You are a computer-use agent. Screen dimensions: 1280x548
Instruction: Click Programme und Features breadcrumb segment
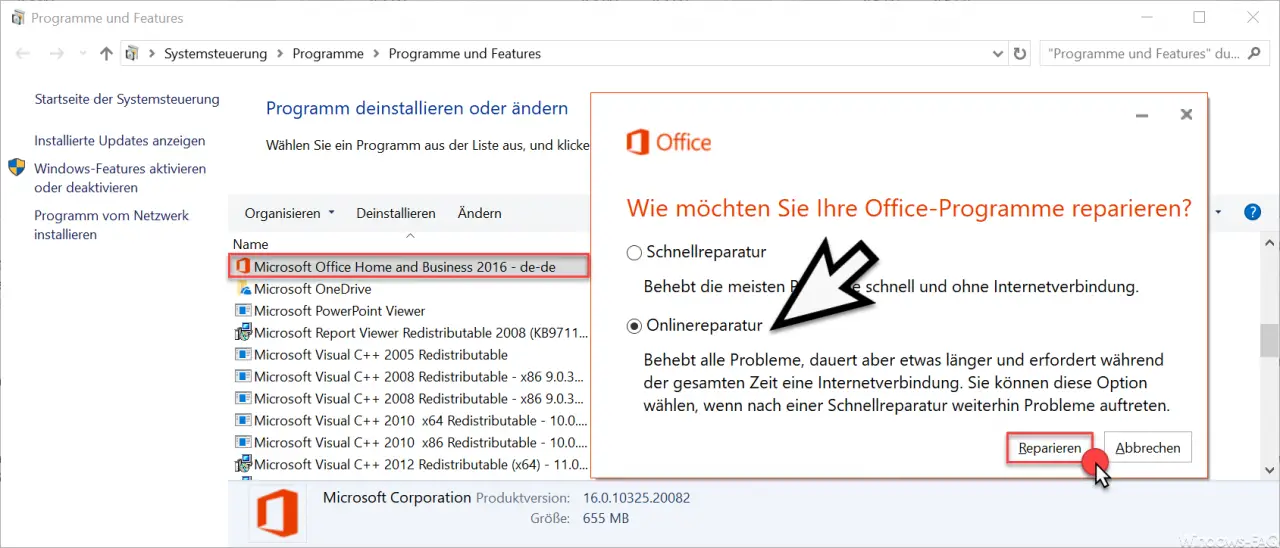(x=465, y=54)
